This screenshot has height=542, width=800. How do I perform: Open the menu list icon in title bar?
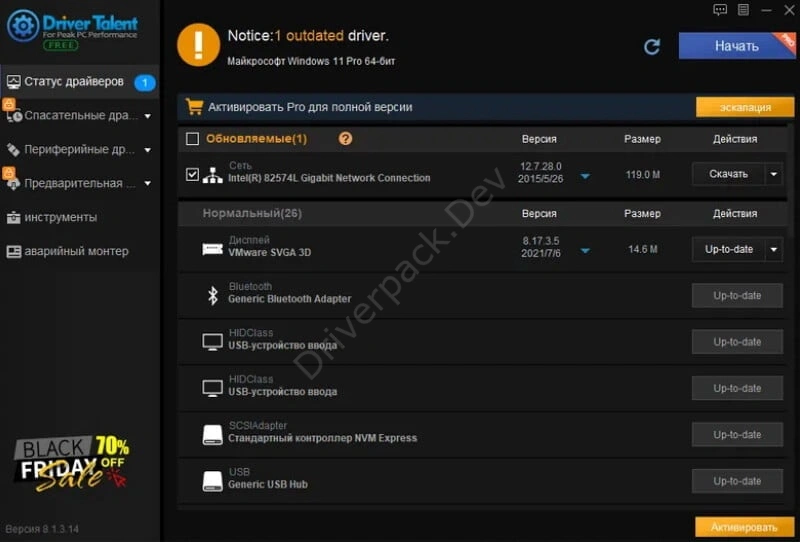(x=743, y=10)
